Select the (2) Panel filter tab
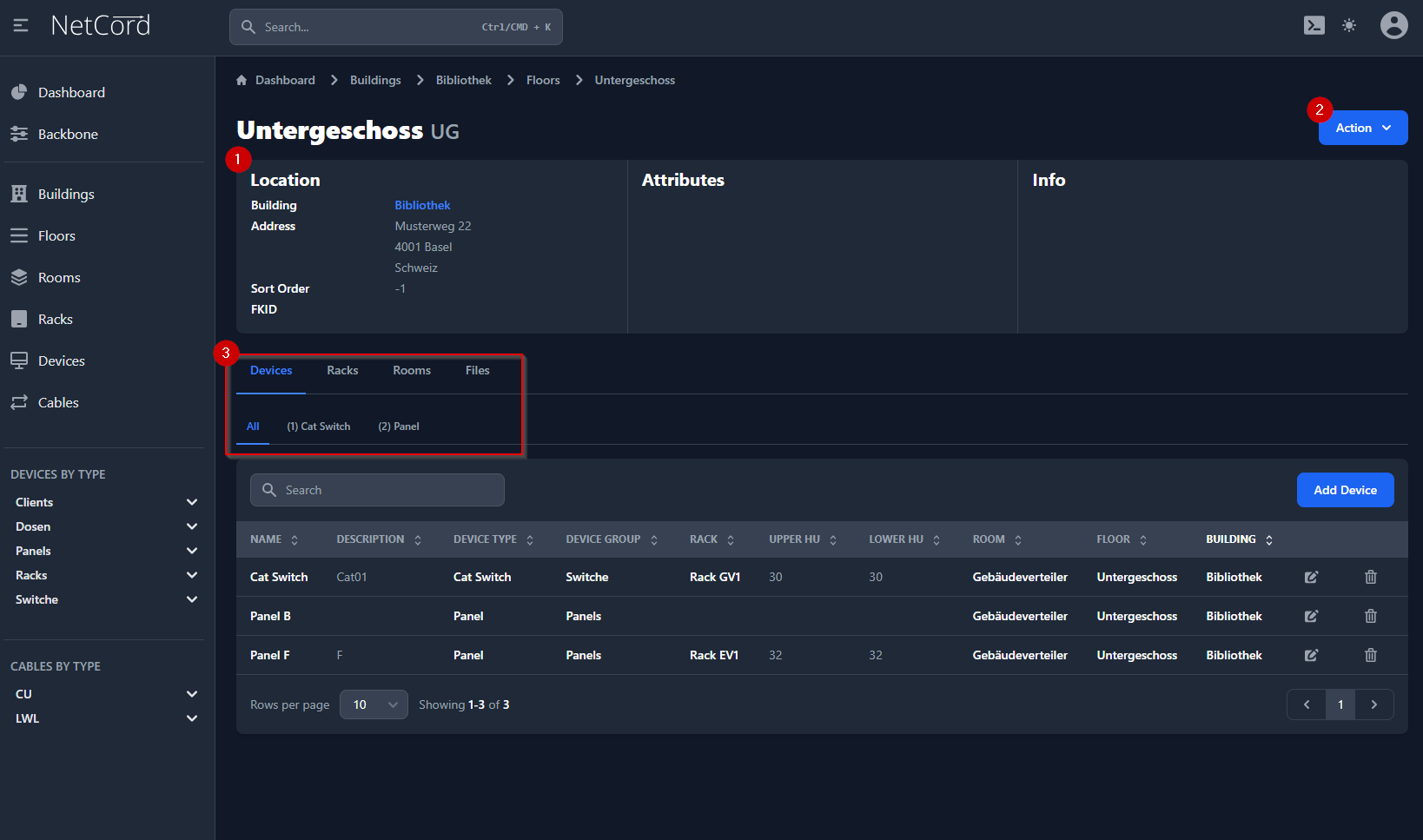This screenshot has height=840, width=1423. 399,427
